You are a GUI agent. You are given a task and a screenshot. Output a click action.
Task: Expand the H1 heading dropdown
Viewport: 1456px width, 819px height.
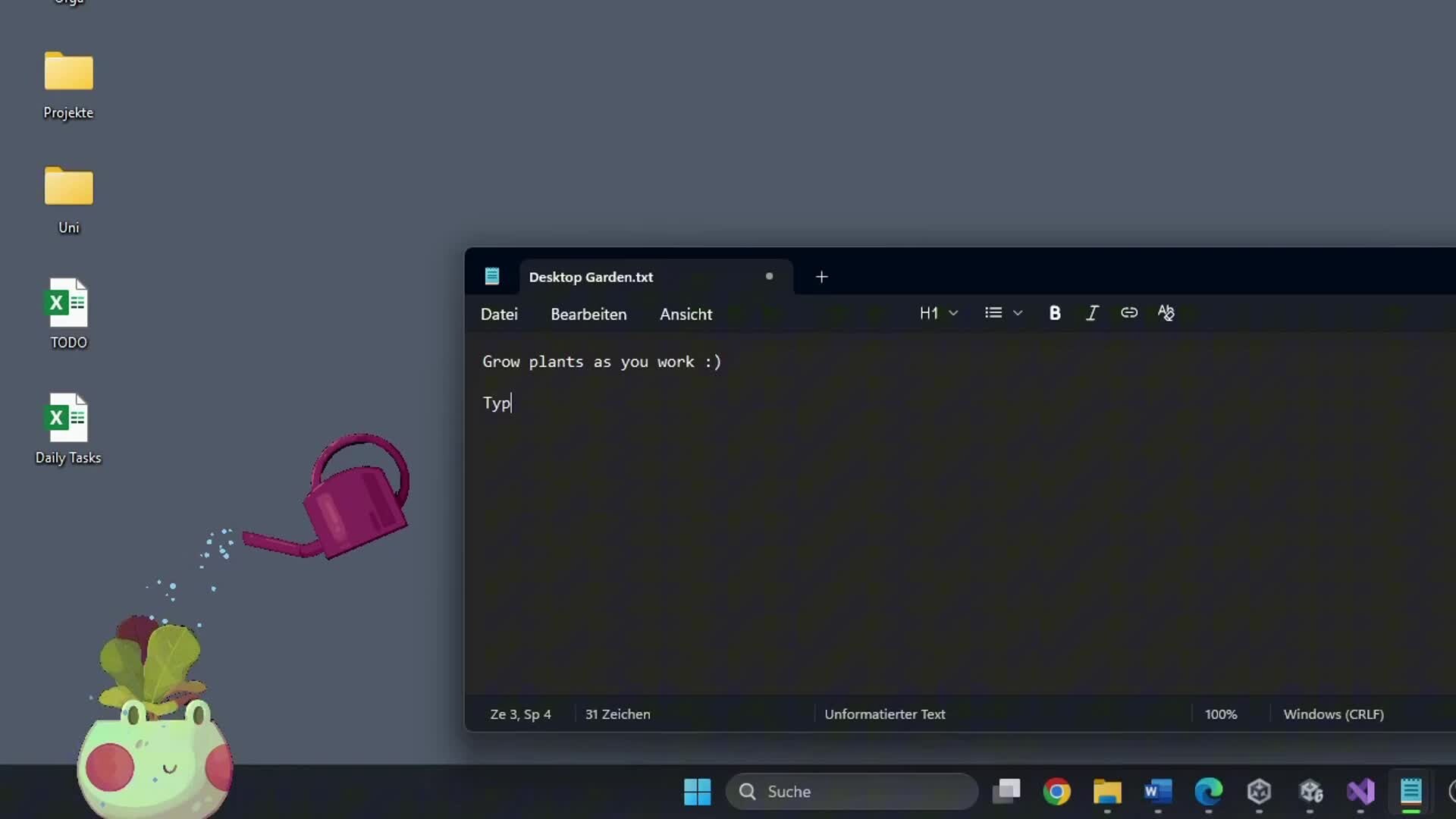tap(938, 313)
